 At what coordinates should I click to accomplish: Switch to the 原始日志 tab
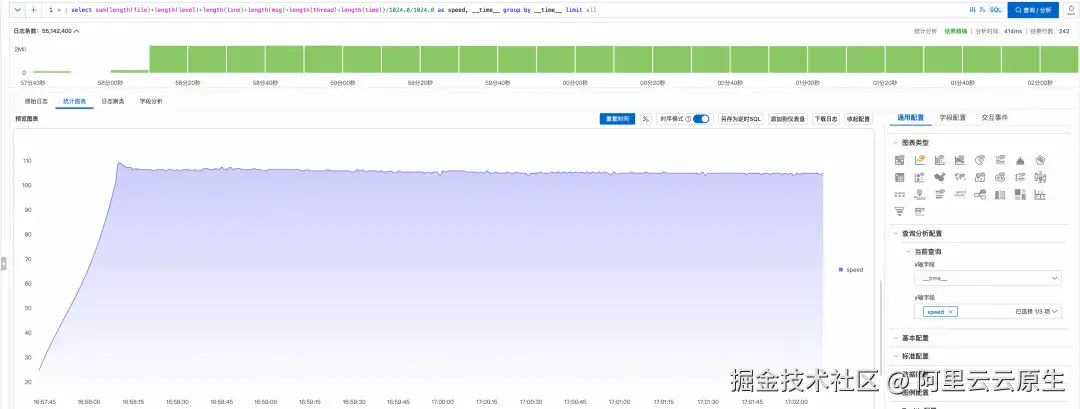[x=36, y=101]
